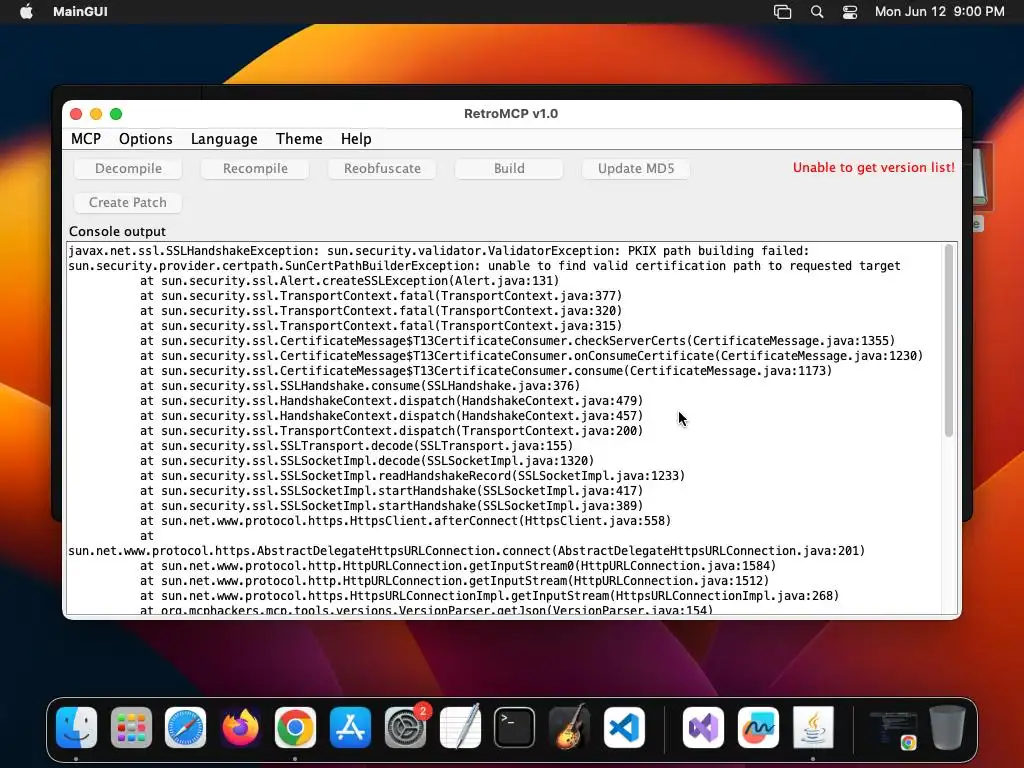This screenshot has height=768, width=1024.
Task: Click the date and time in menu bar
Action: tap(939, 11)
